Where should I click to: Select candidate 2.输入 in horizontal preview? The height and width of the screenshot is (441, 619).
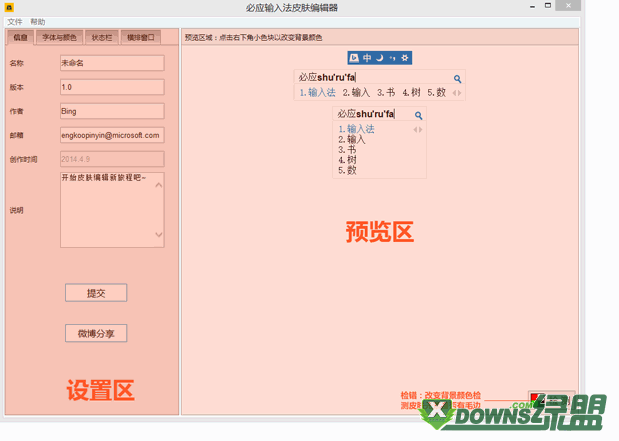coord(356,93)
